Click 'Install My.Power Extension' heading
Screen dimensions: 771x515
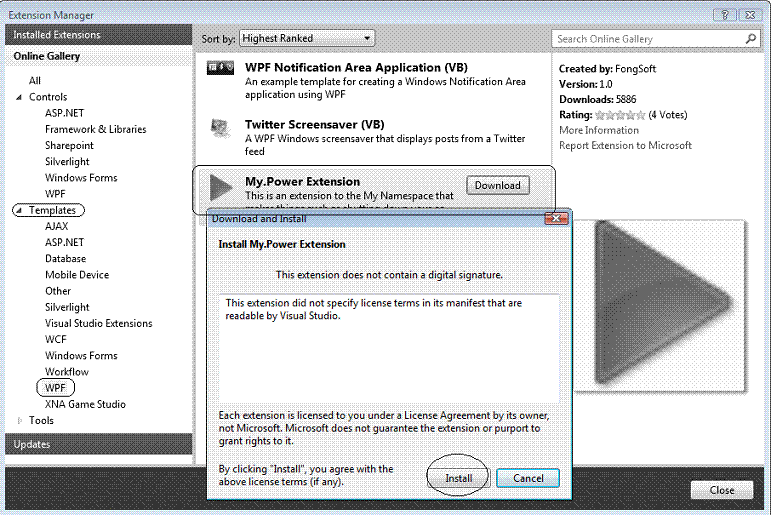(x=282, y=244)
